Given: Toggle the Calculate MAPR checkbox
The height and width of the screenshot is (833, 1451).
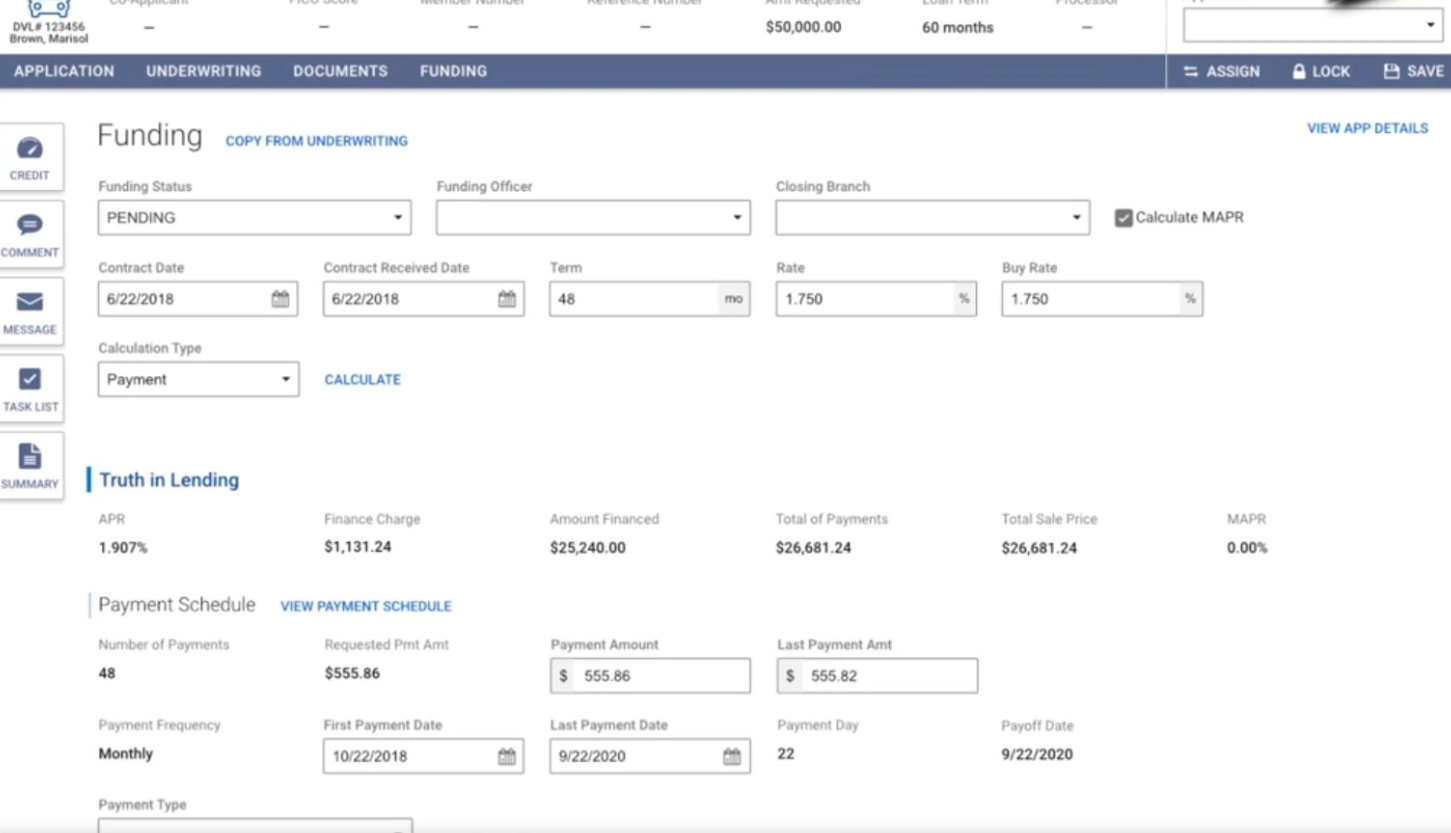Looking at the screenshot, I should (1124, 218).
